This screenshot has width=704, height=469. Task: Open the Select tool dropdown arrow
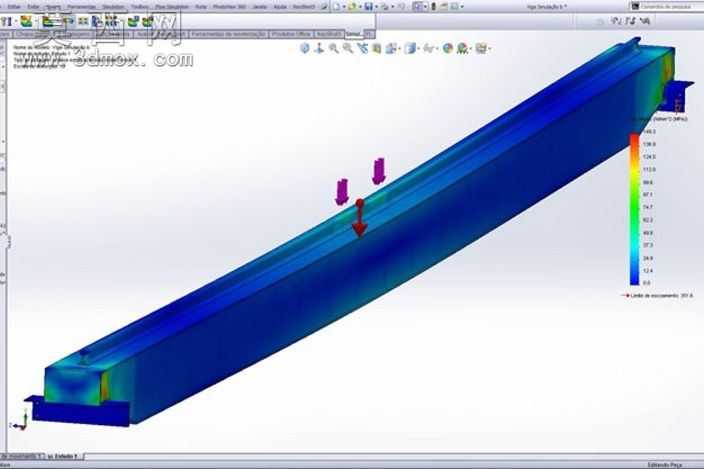[x=425, y=7]
